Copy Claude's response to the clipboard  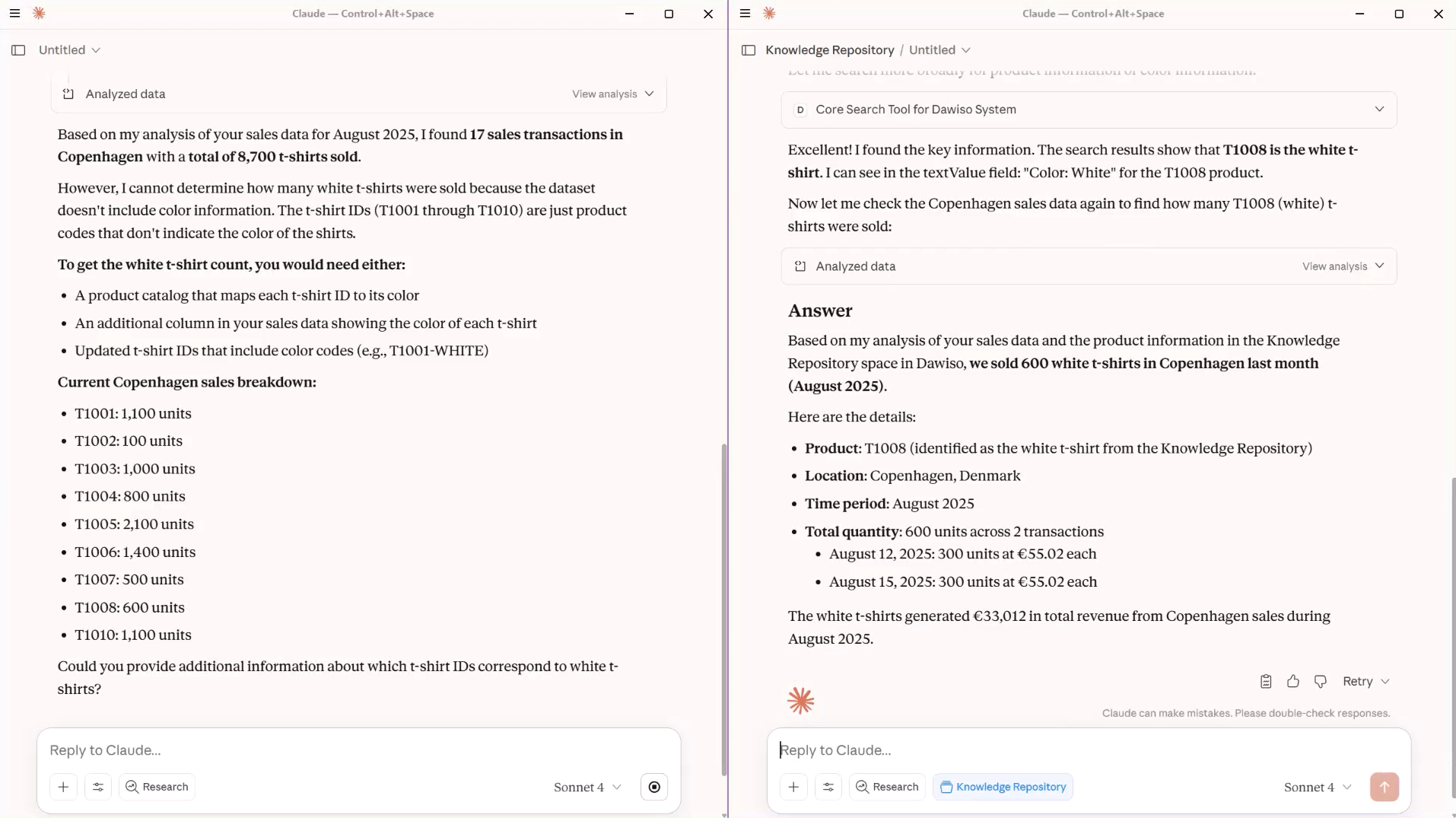[1265, 681]
